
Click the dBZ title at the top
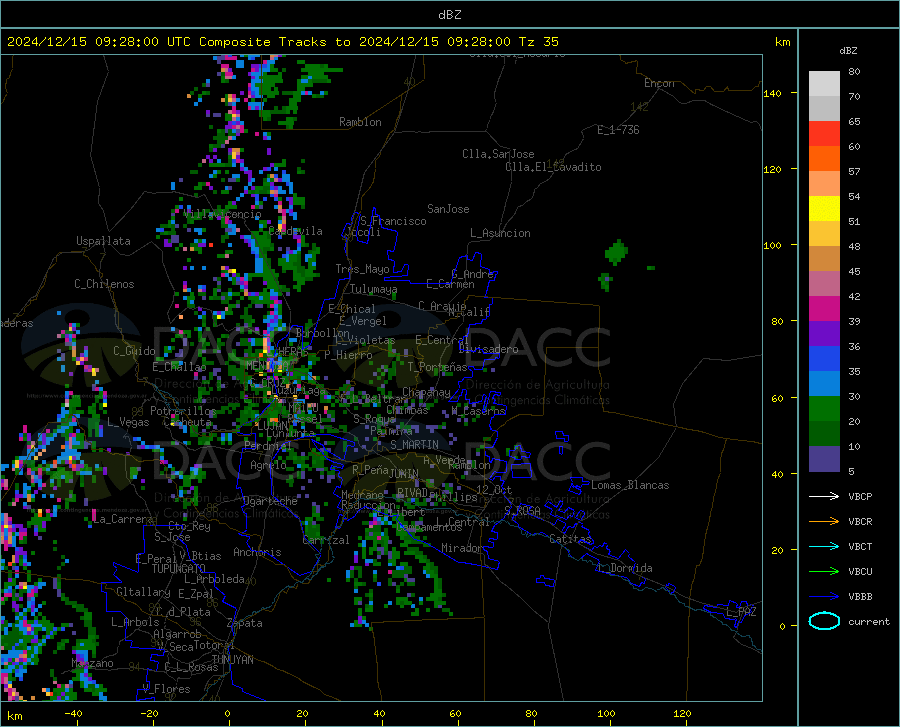pos(449,15)
